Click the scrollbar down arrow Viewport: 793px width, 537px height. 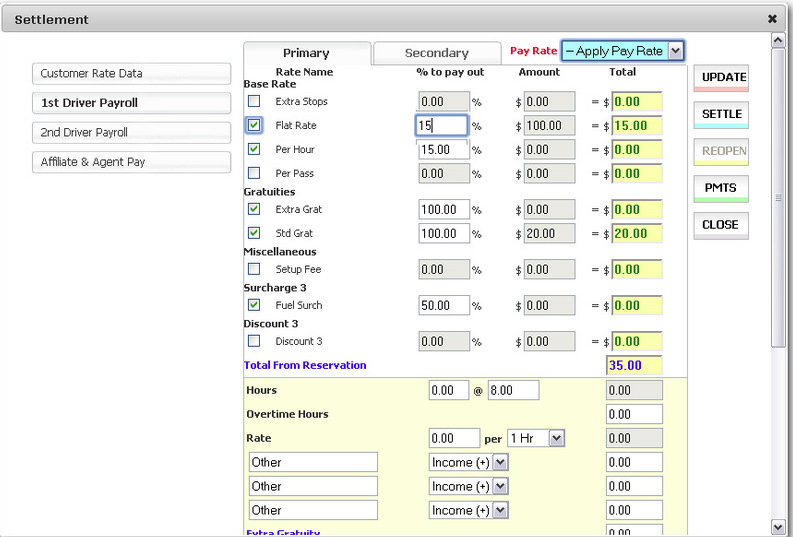tap(779, 526)
